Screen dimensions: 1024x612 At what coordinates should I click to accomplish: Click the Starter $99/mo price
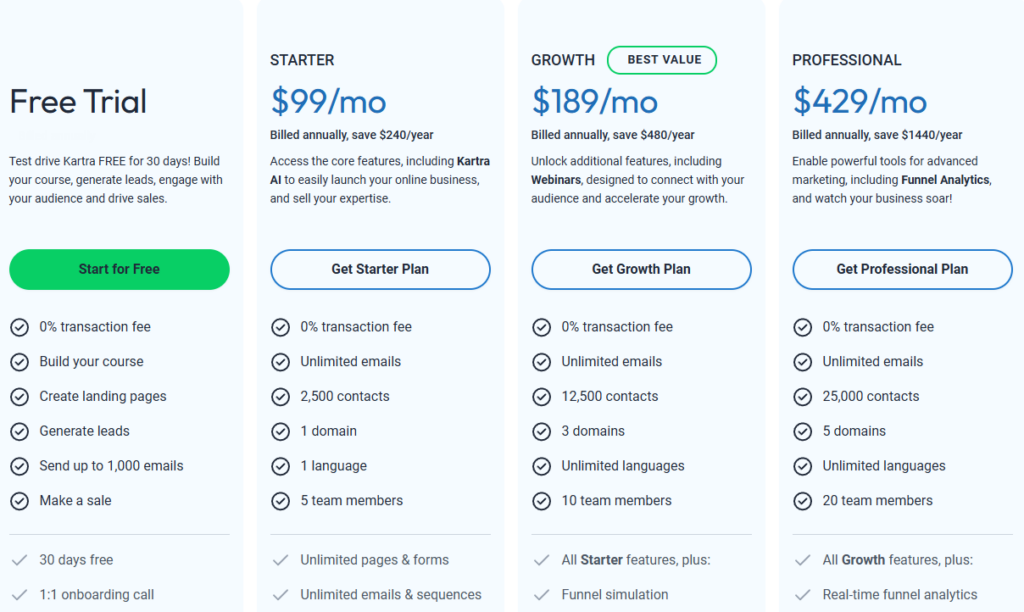[328, 101]
